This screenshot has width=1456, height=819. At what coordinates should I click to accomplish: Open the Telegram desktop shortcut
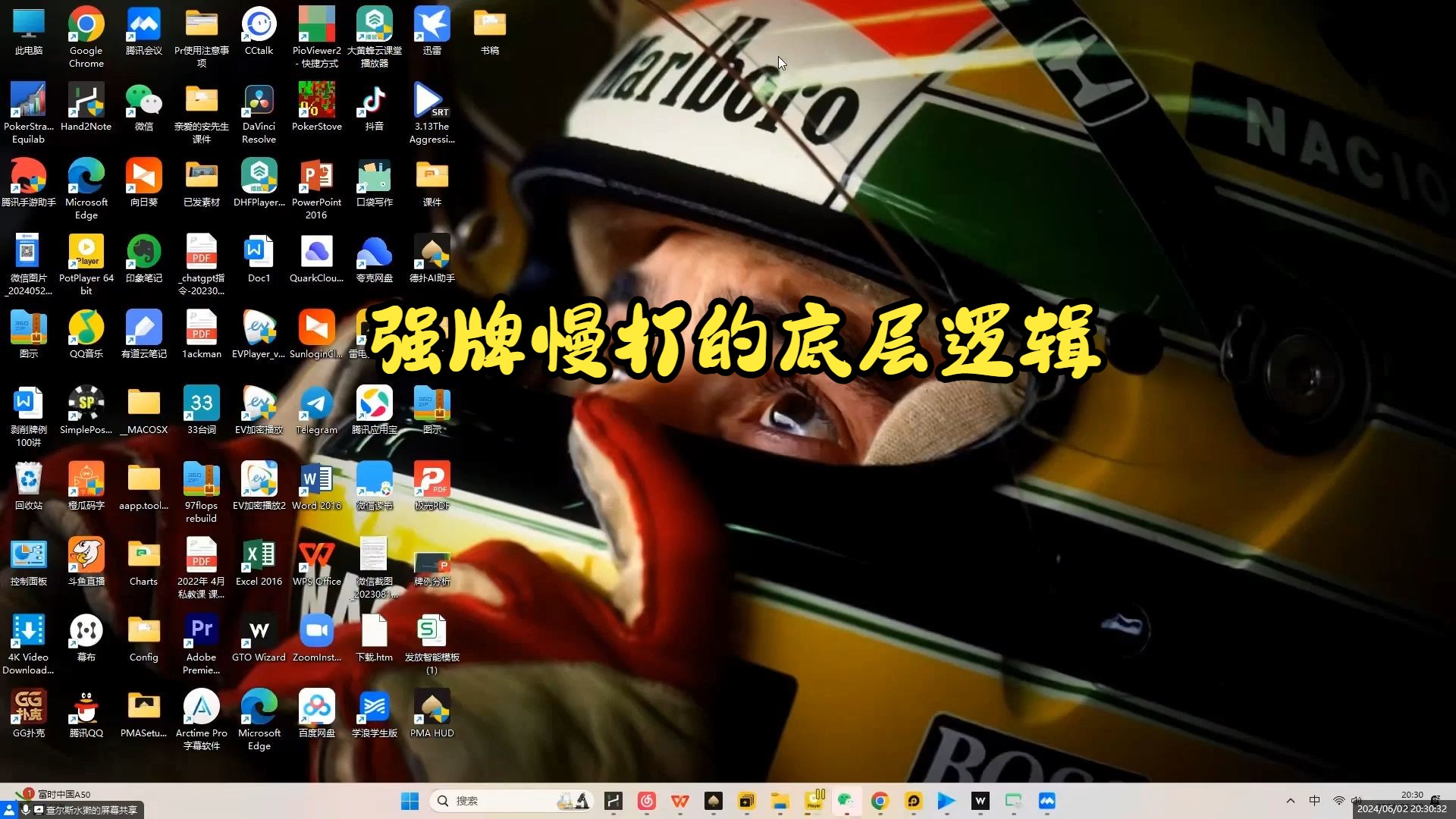(316, 411)
